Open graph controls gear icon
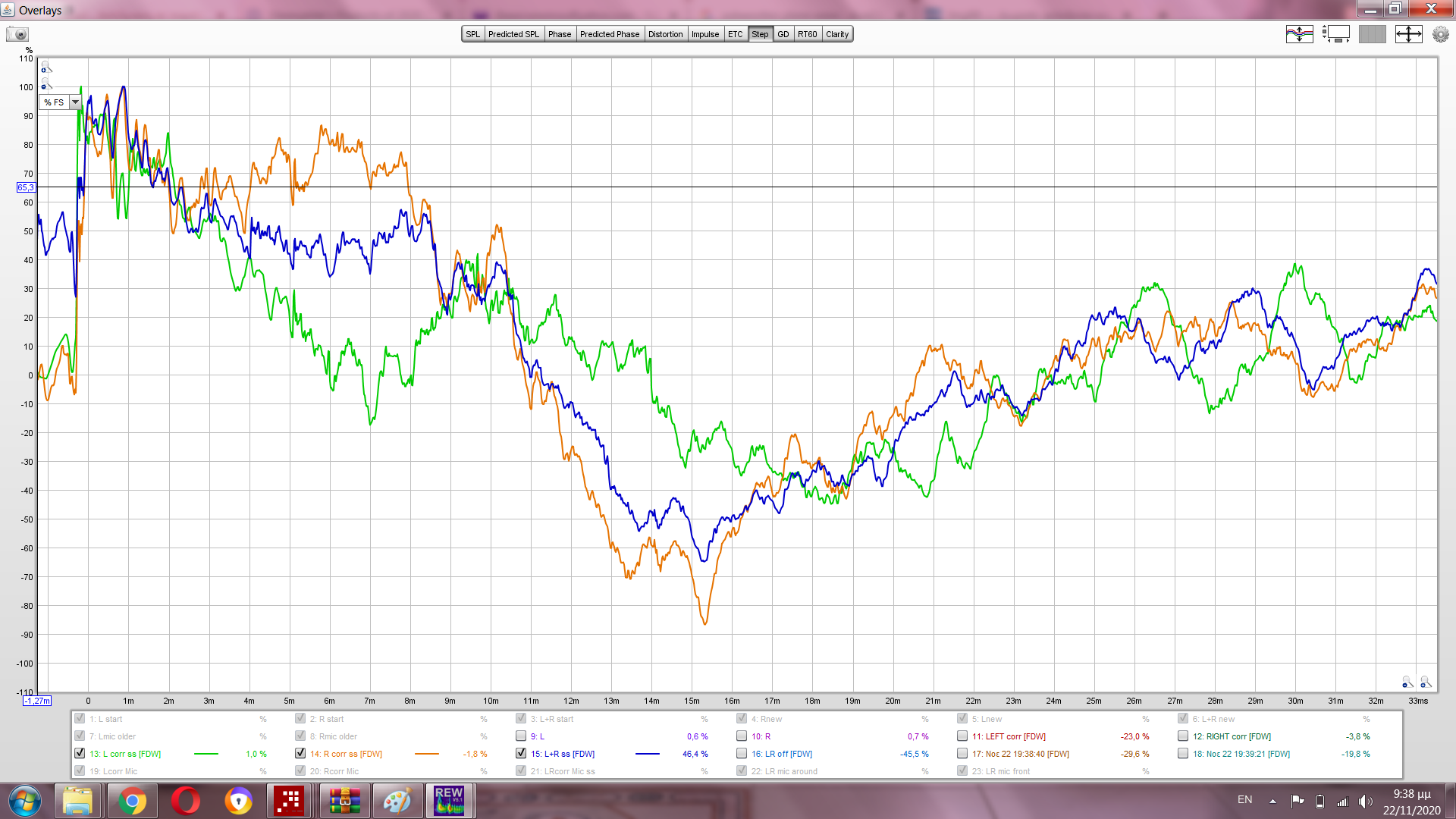Image resolution: width=1456 pixels, height=819 pixels. (x=1440, y=34)
